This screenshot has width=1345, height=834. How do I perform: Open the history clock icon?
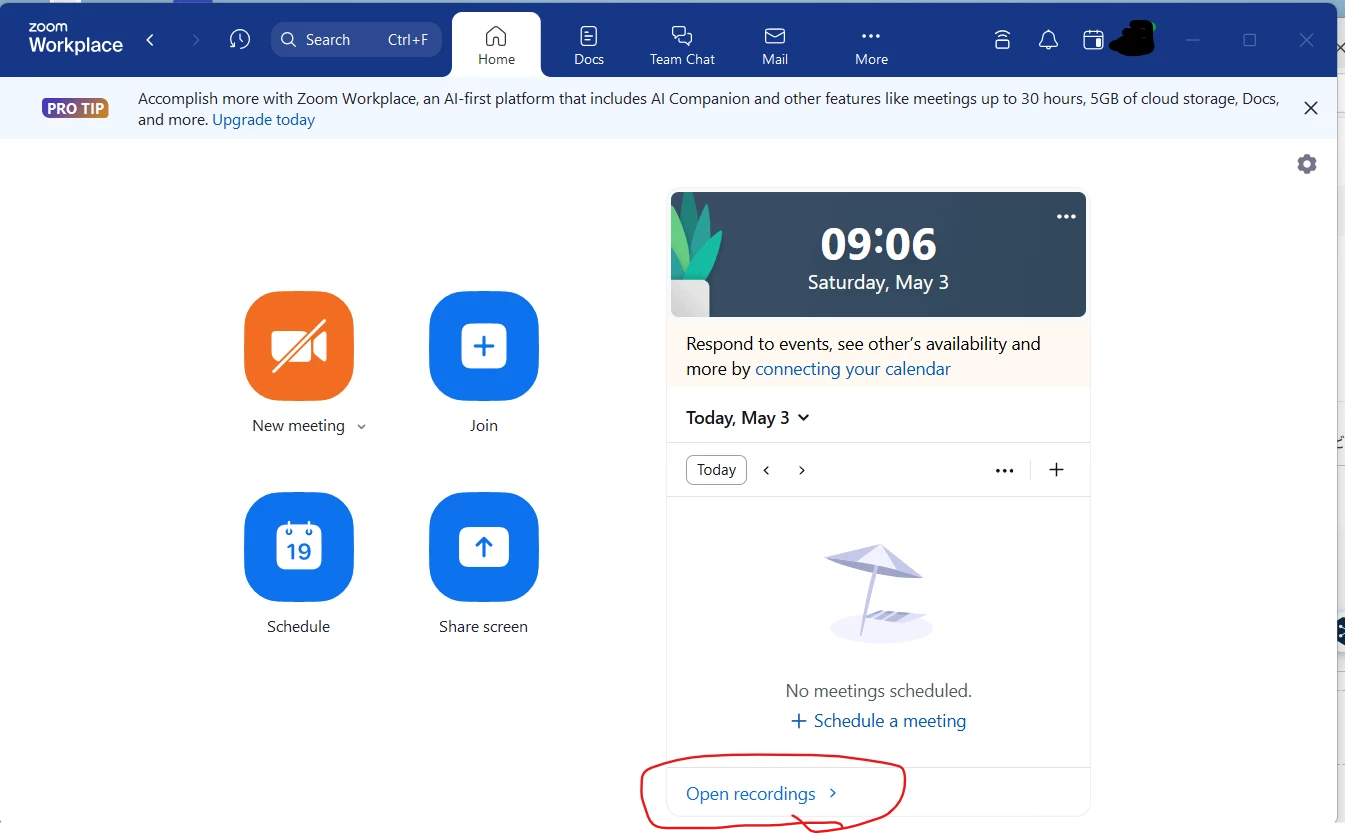click(x=240, y=40)
